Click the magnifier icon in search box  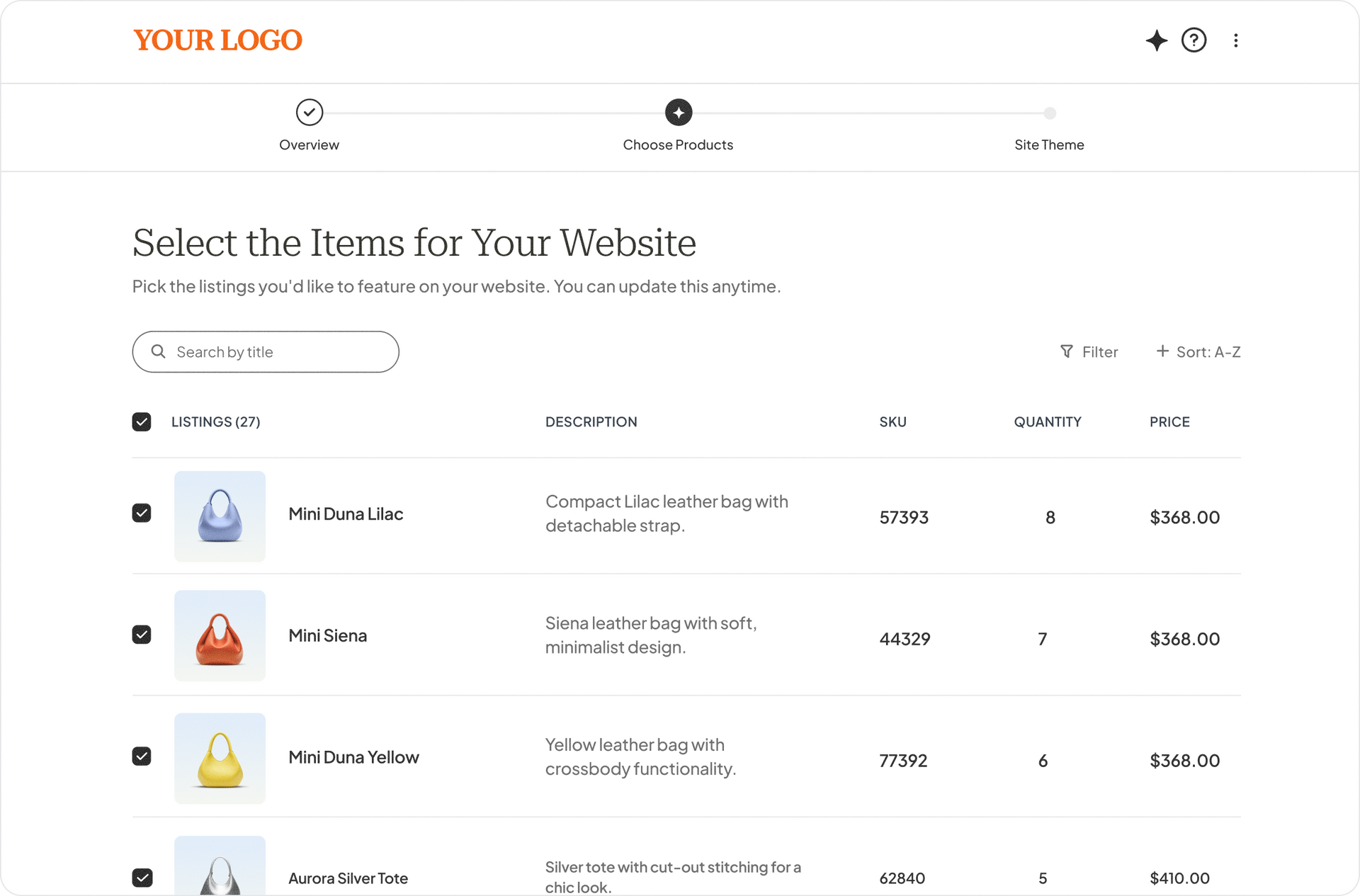tap(159, 352)
